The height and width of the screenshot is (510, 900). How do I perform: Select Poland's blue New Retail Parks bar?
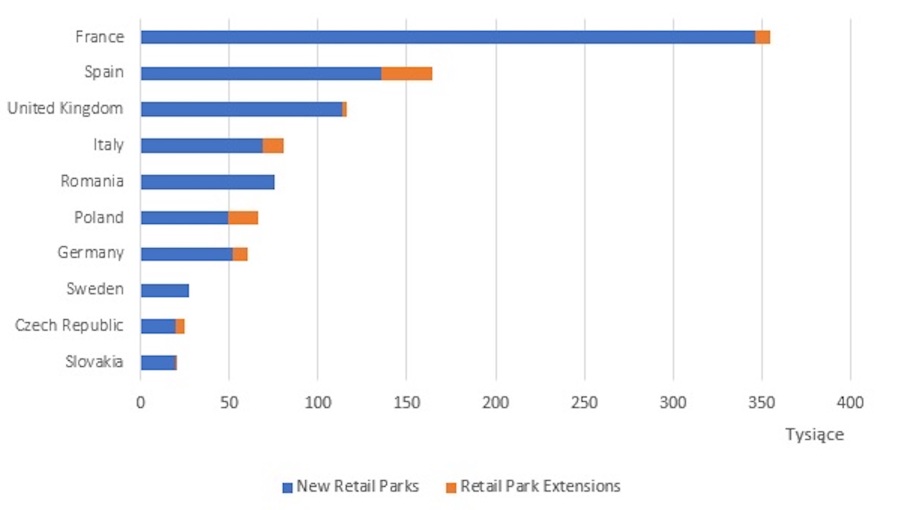[184, 218]
